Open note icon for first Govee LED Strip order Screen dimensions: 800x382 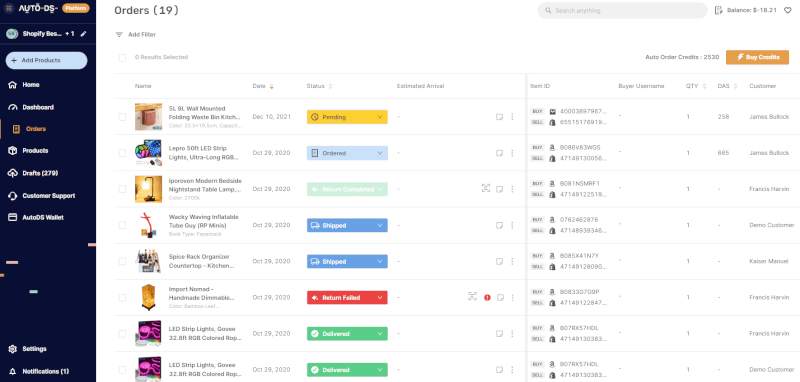click(499, 334)
